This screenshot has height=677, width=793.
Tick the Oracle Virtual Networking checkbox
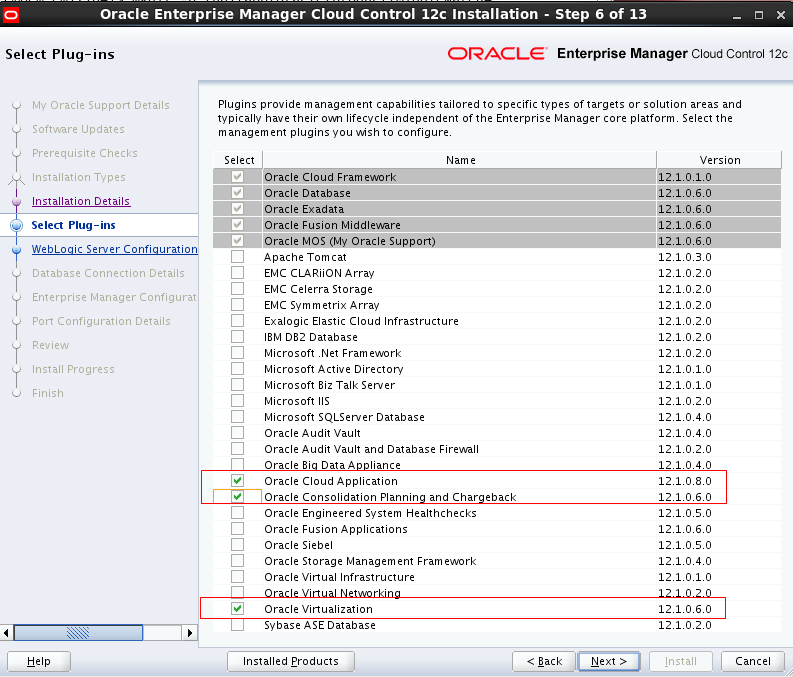[x=237, y=593]
